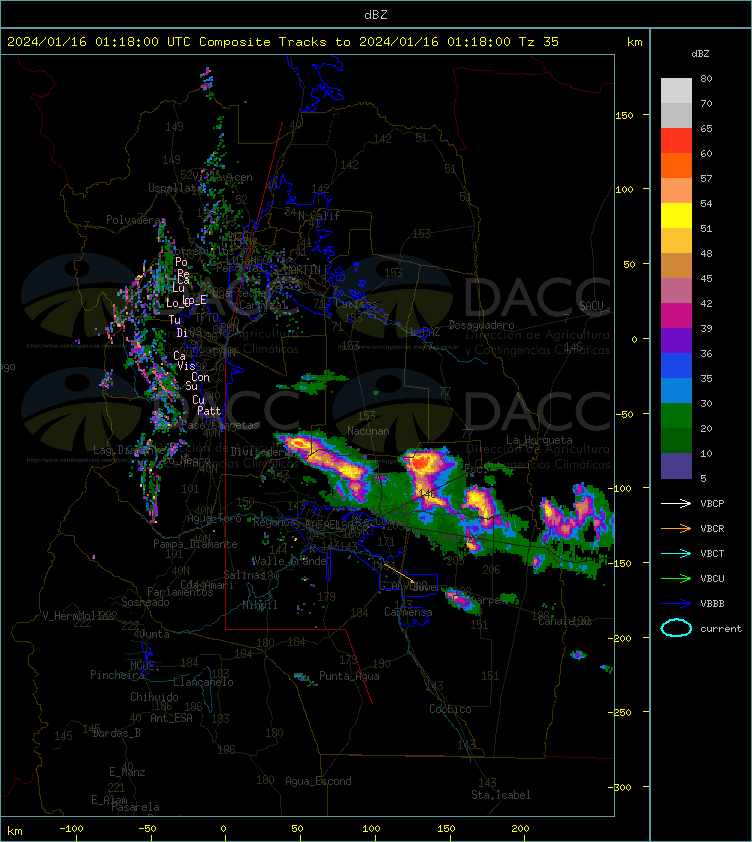
Task: Select the red 60-65 dBZ legend swatch
Action: coord(676,141)
